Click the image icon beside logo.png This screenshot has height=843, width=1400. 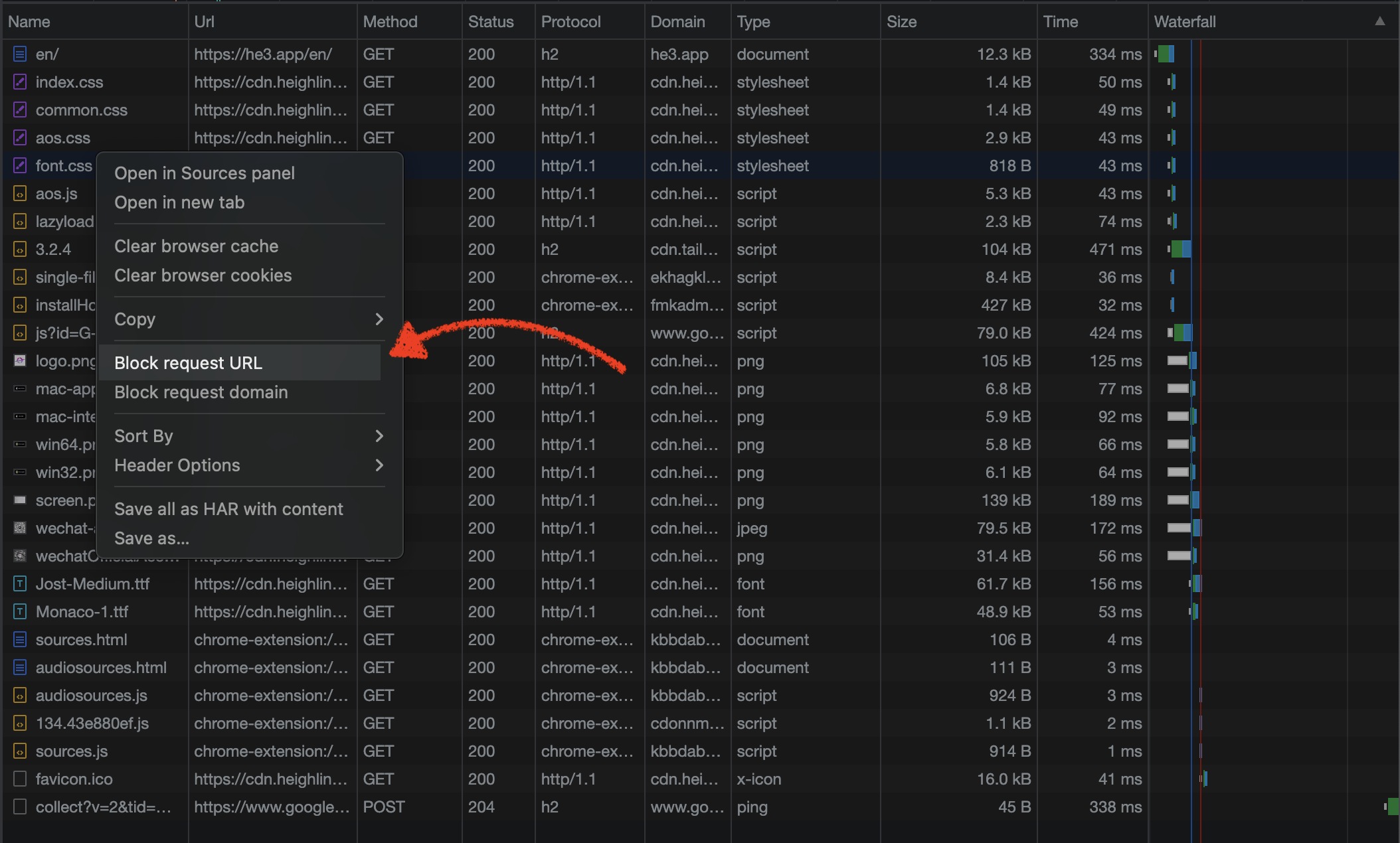click(x=20, y=361)
